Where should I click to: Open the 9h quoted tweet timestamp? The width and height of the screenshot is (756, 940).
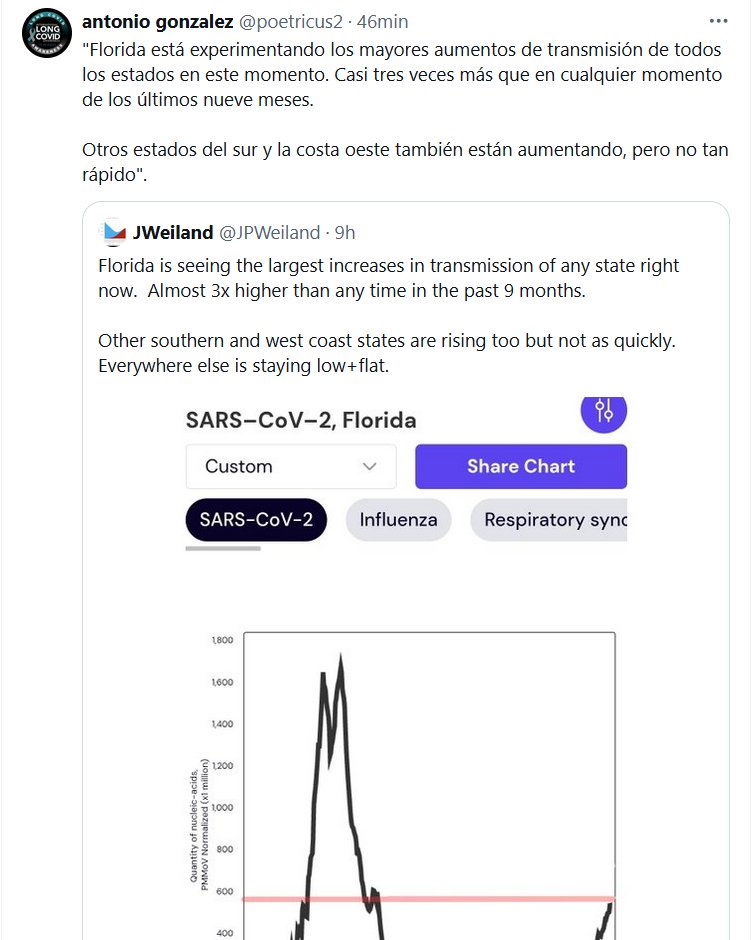345,233
